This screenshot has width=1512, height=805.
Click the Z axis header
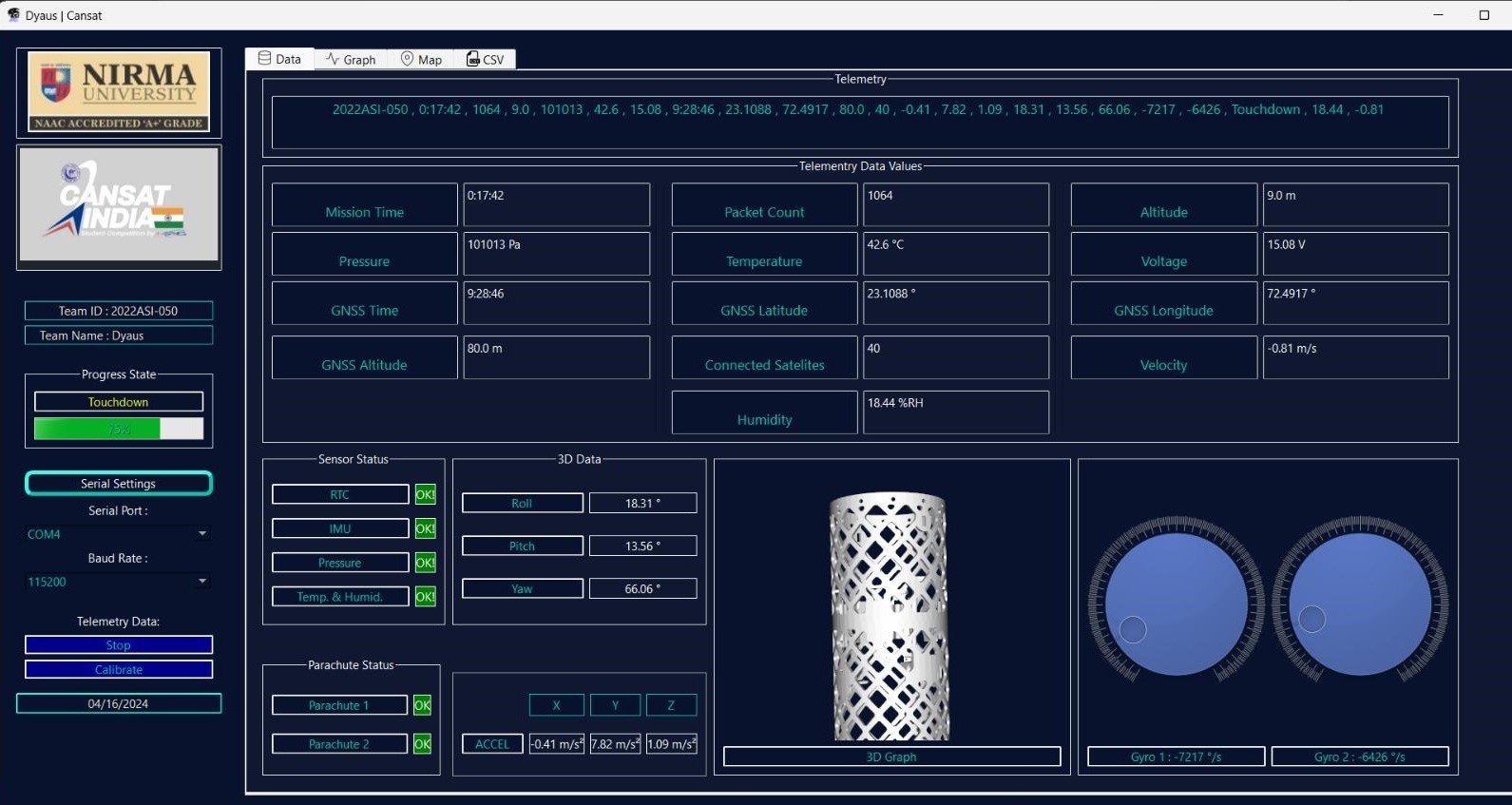[672, 705]
